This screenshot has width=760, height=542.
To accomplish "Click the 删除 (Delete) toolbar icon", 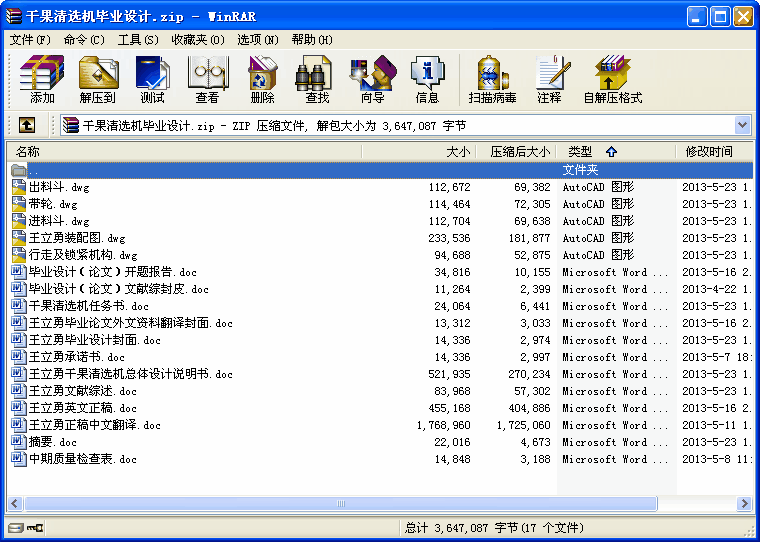I will (x=262, y=80).
